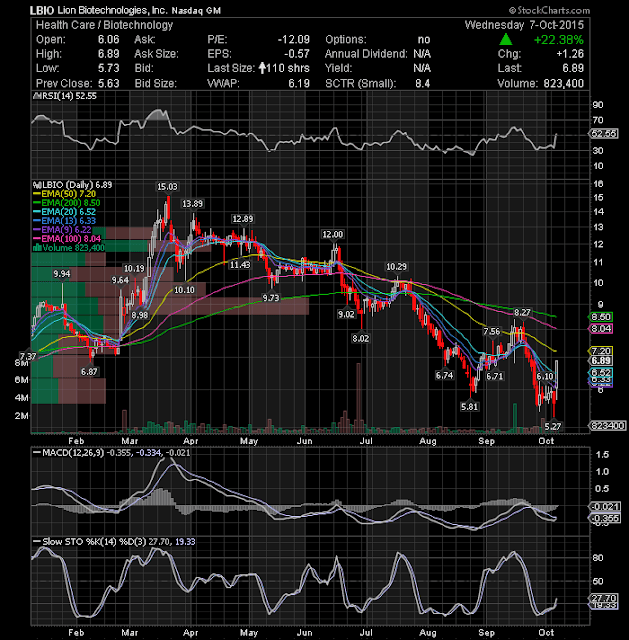Click the '12.89' price label near May
Viewport: 629px width, 640px height.
(242, 219)
